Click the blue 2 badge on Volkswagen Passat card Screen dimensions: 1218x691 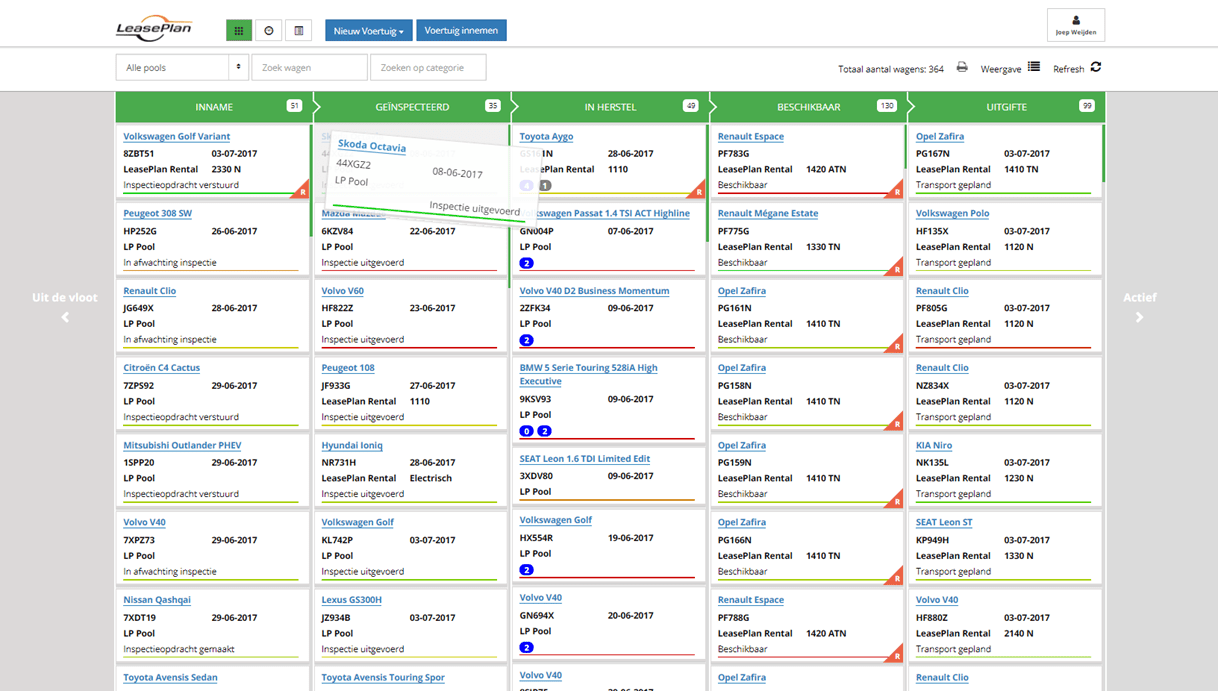(x=527, y=263)
